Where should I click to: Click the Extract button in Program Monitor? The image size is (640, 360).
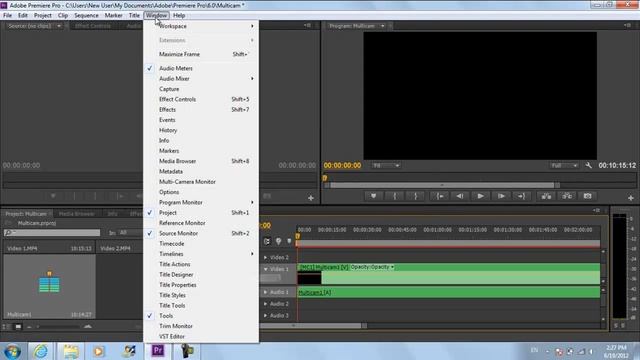(567, 196)
